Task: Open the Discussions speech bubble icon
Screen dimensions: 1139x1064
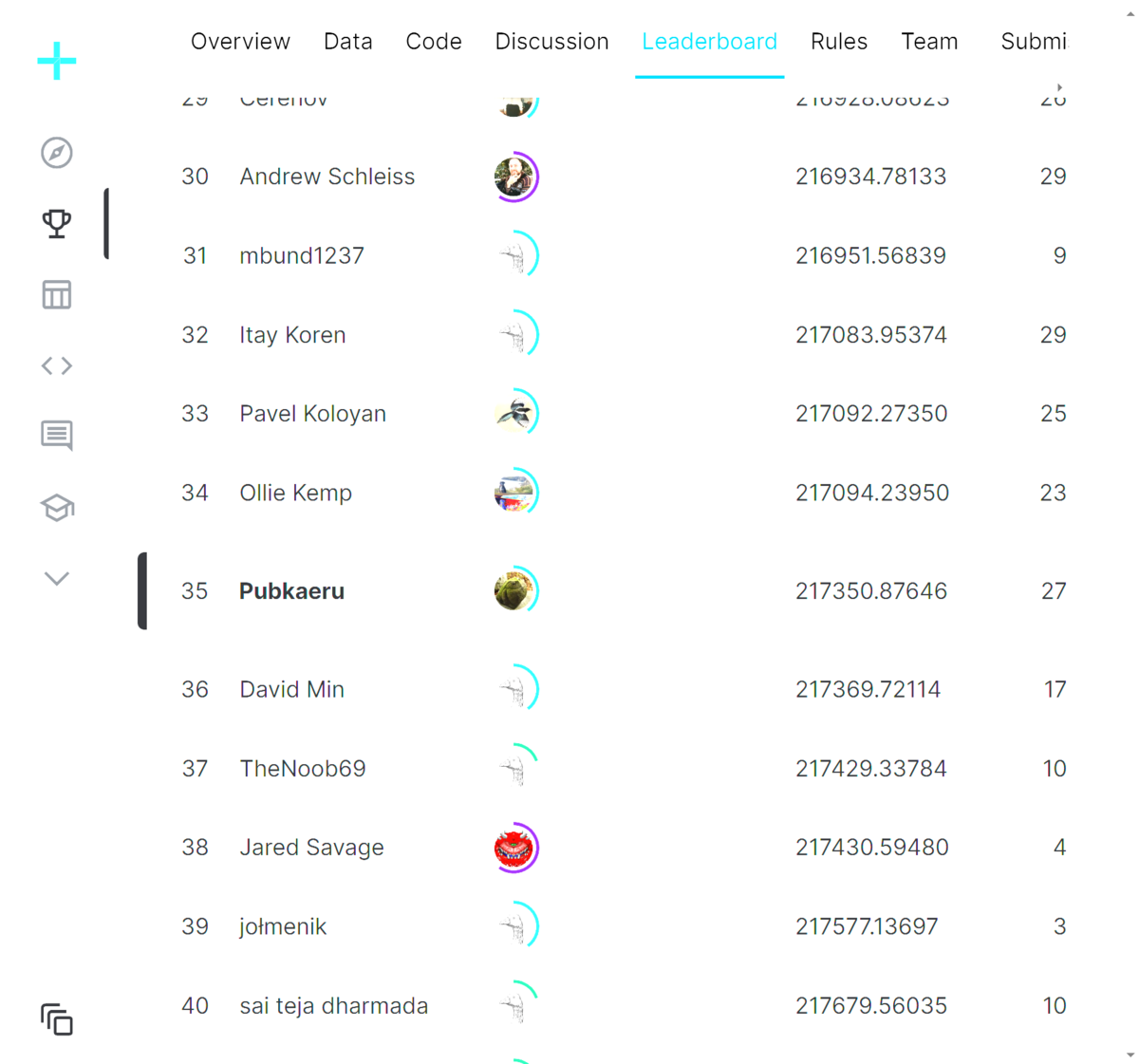Action: click(x=56, y=436)
